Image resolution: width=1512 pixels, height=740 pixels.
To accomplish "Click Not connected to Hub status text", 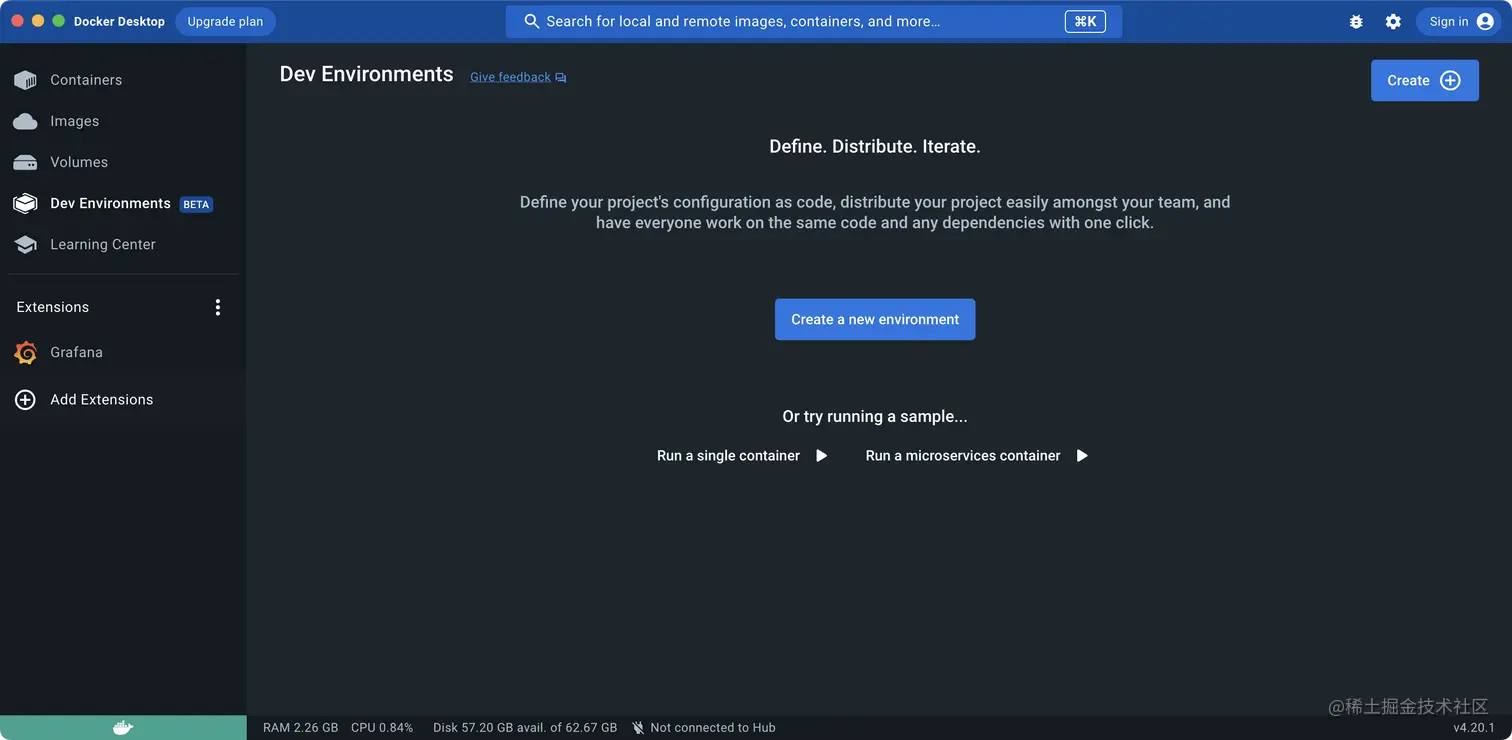I will coord(713,728).
